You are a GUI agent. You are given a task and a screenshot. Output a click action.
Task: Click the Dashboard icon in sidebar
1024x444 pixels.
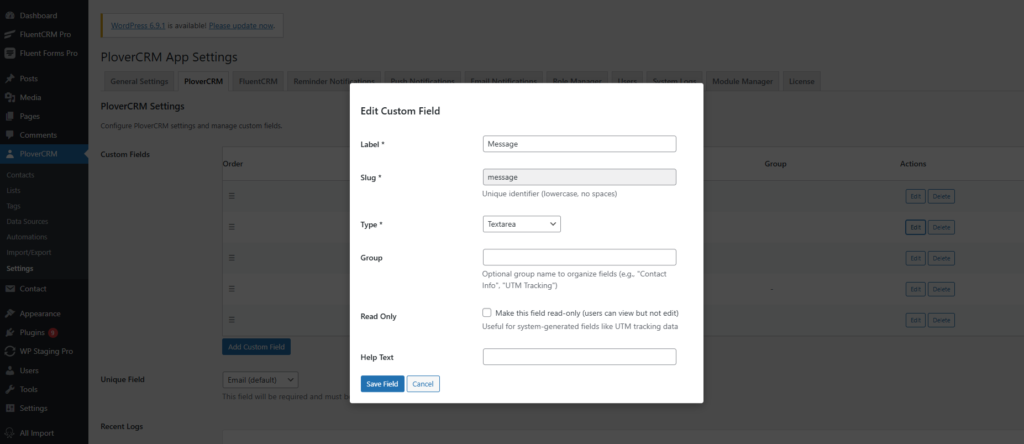click(x=10, y=16)
